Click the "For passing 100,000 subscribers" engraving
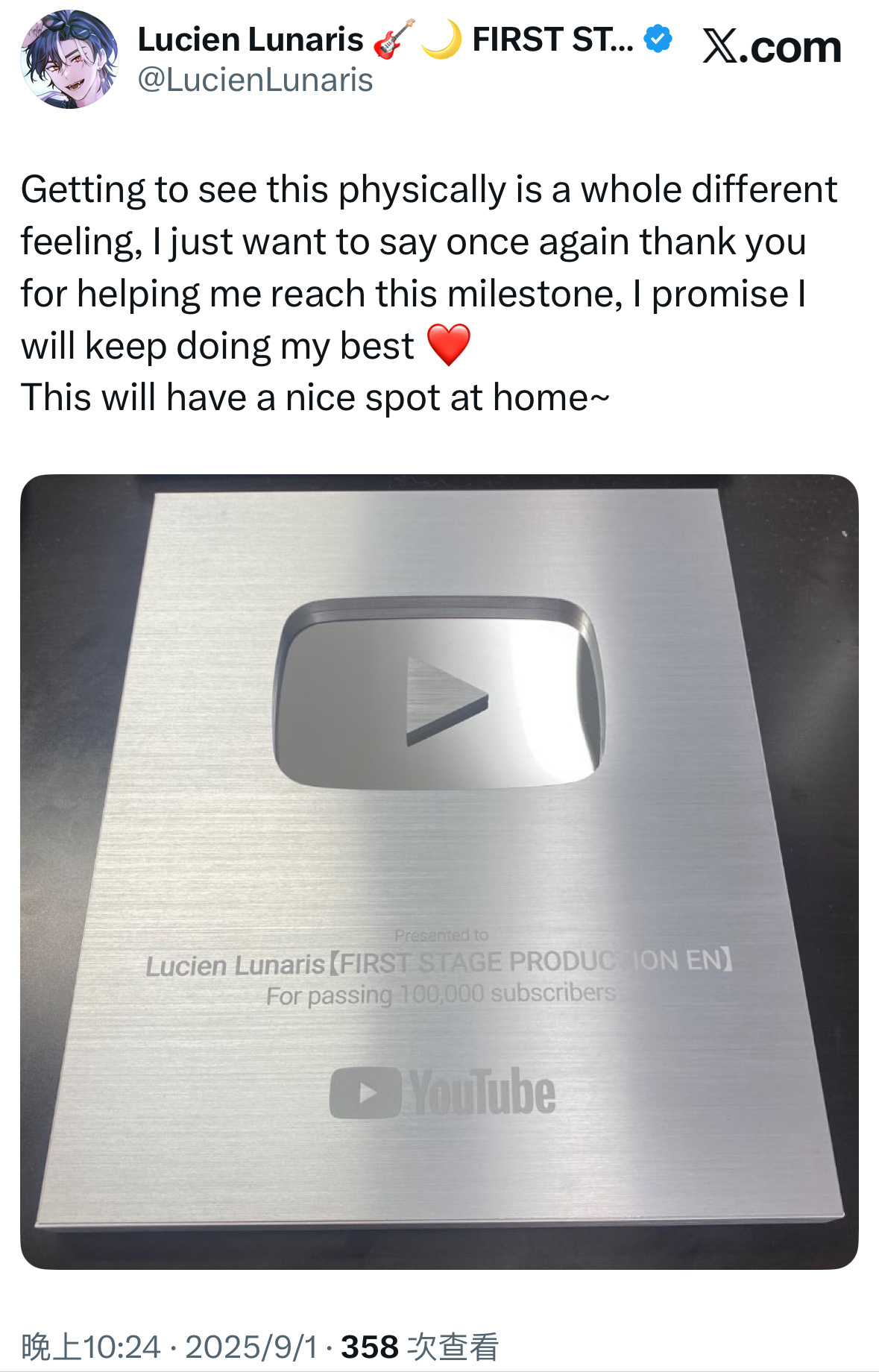The image size is (879, 1372). coord(441,995)
